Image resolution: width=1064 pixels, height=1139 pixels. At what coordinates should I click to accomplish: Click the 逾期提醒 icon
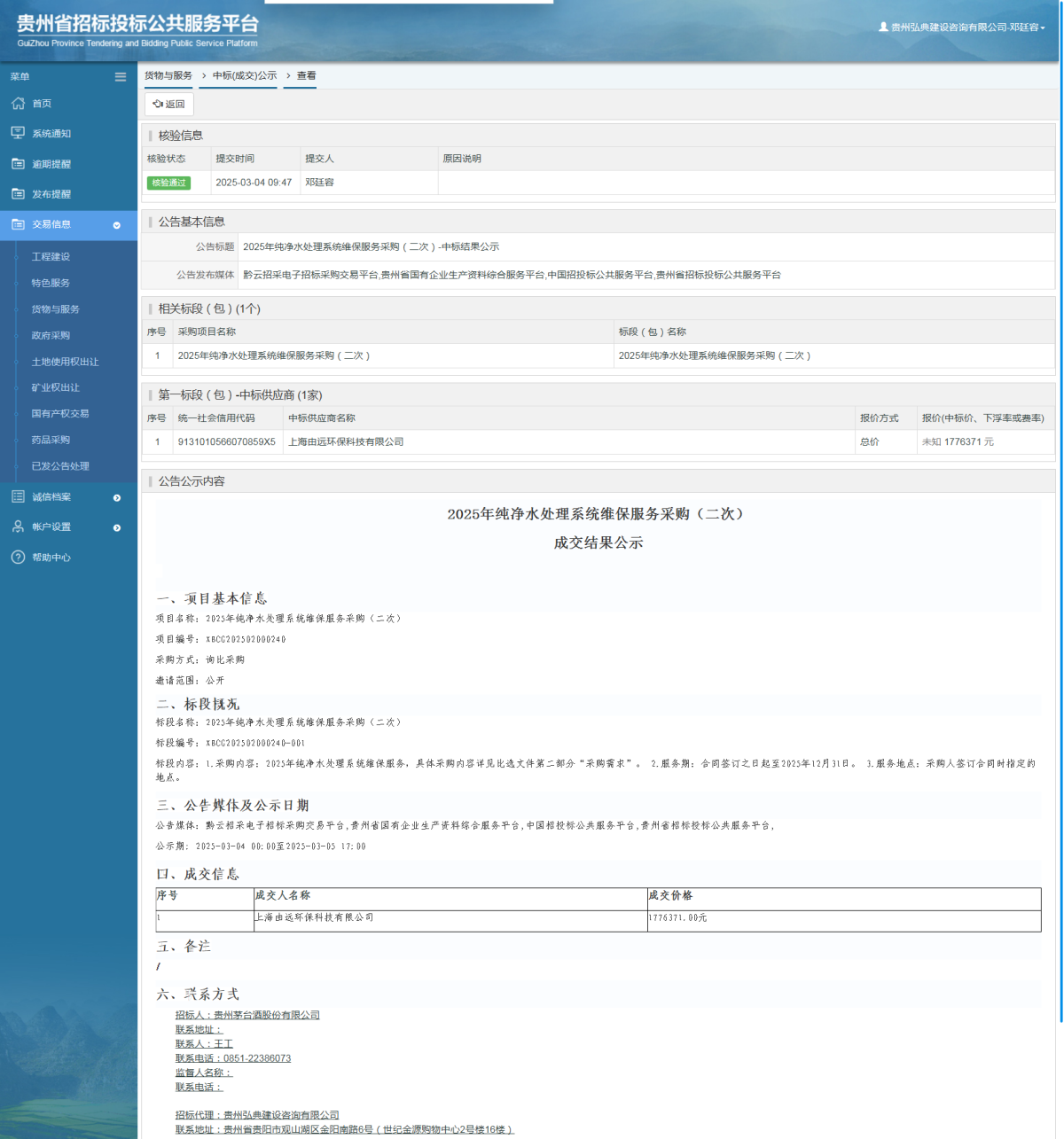tap(18, 164)
